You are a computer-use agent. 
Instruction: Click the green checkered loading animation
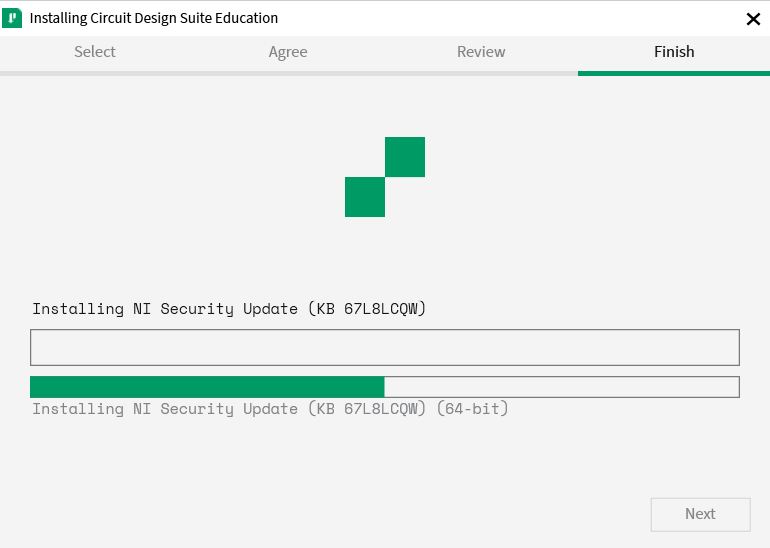pos(385,177)
